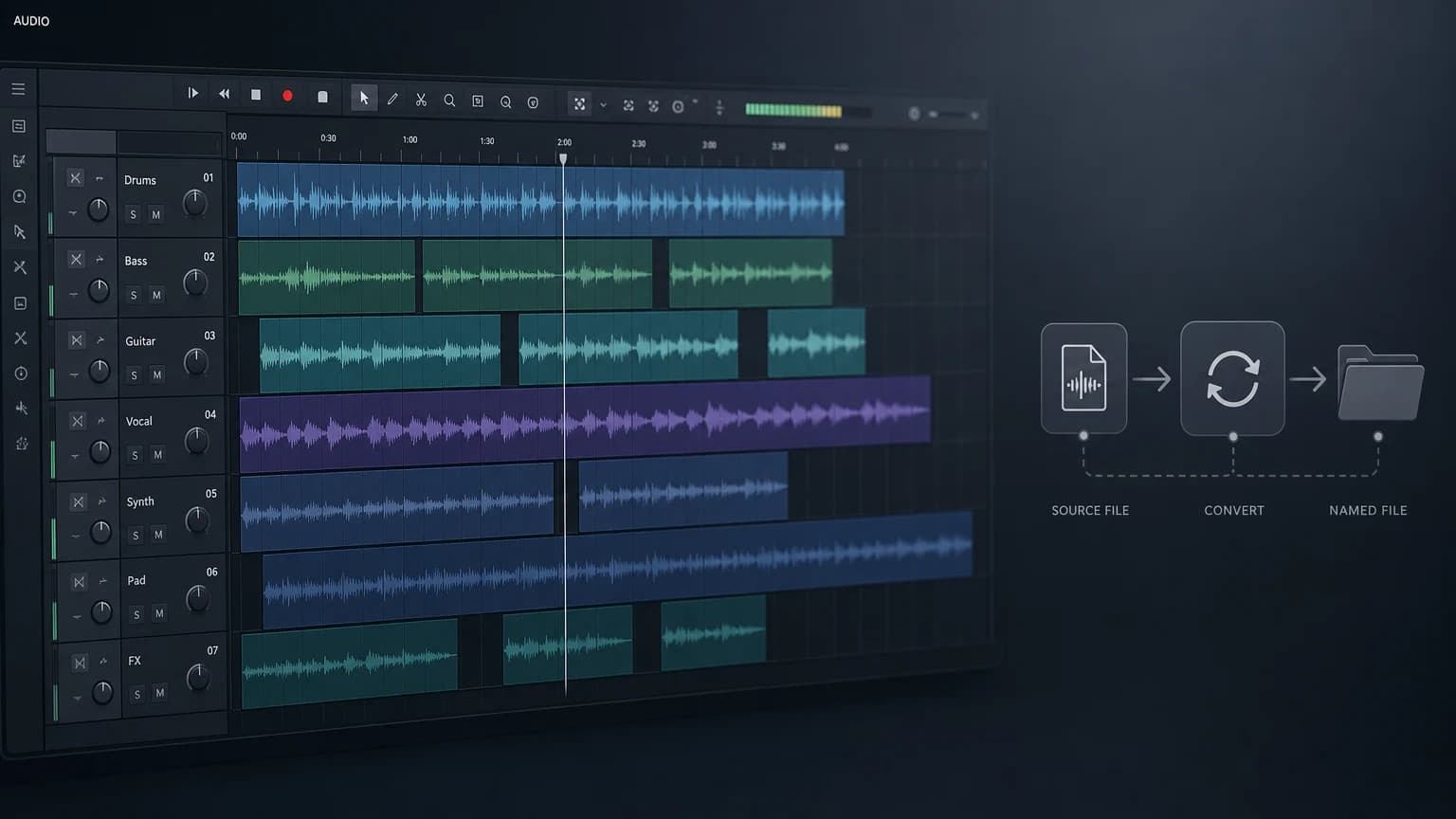The image size is (1456, 819).
Task: Click the clipboard icon next to Record
Action: click(322, 97)
